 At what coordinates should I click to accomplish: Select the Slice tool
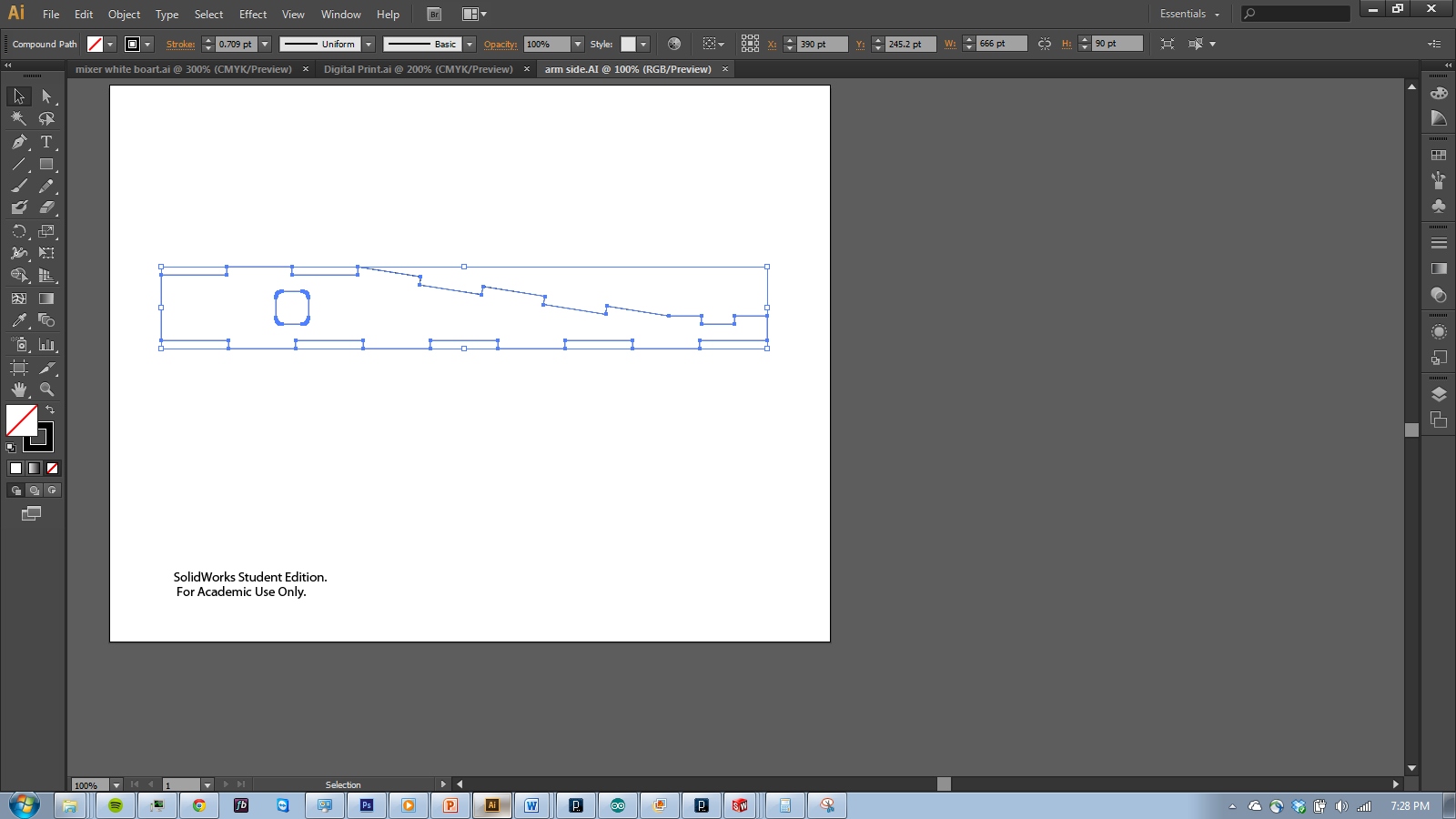click(46, 368)
